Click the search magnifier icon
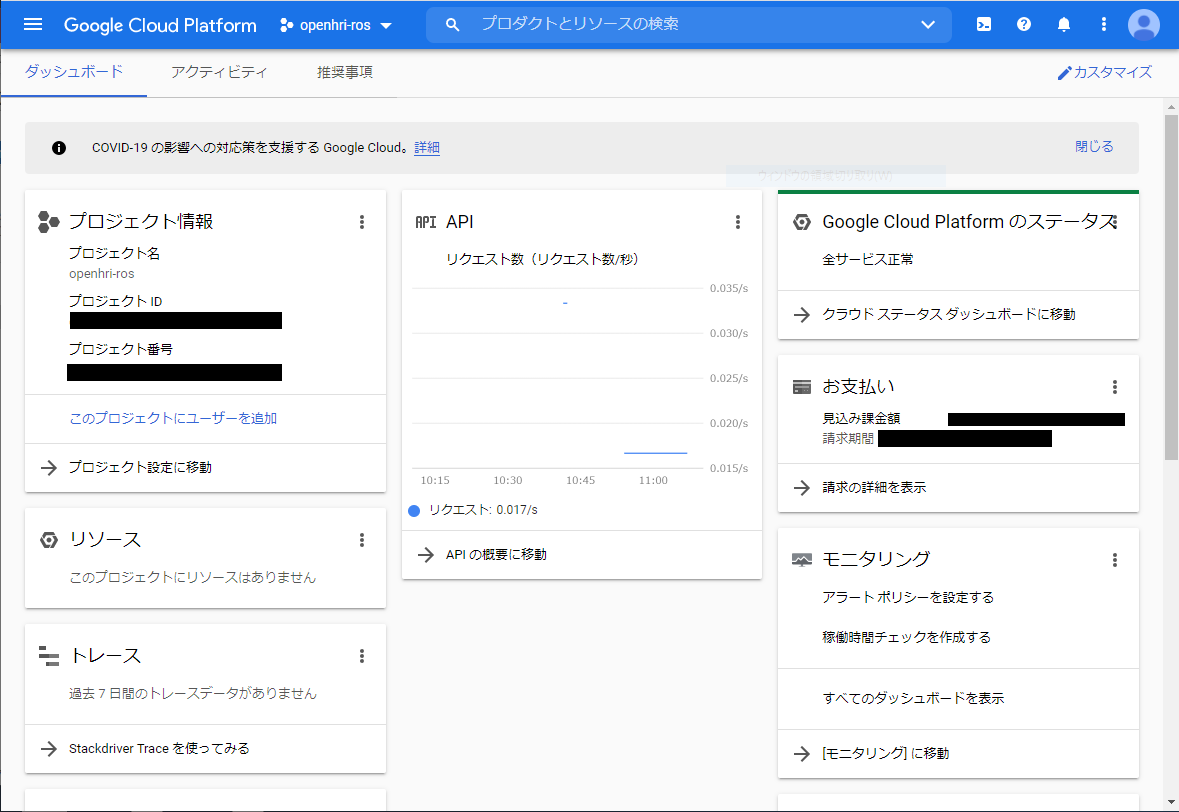1179x812 pixels. (452, 25)
